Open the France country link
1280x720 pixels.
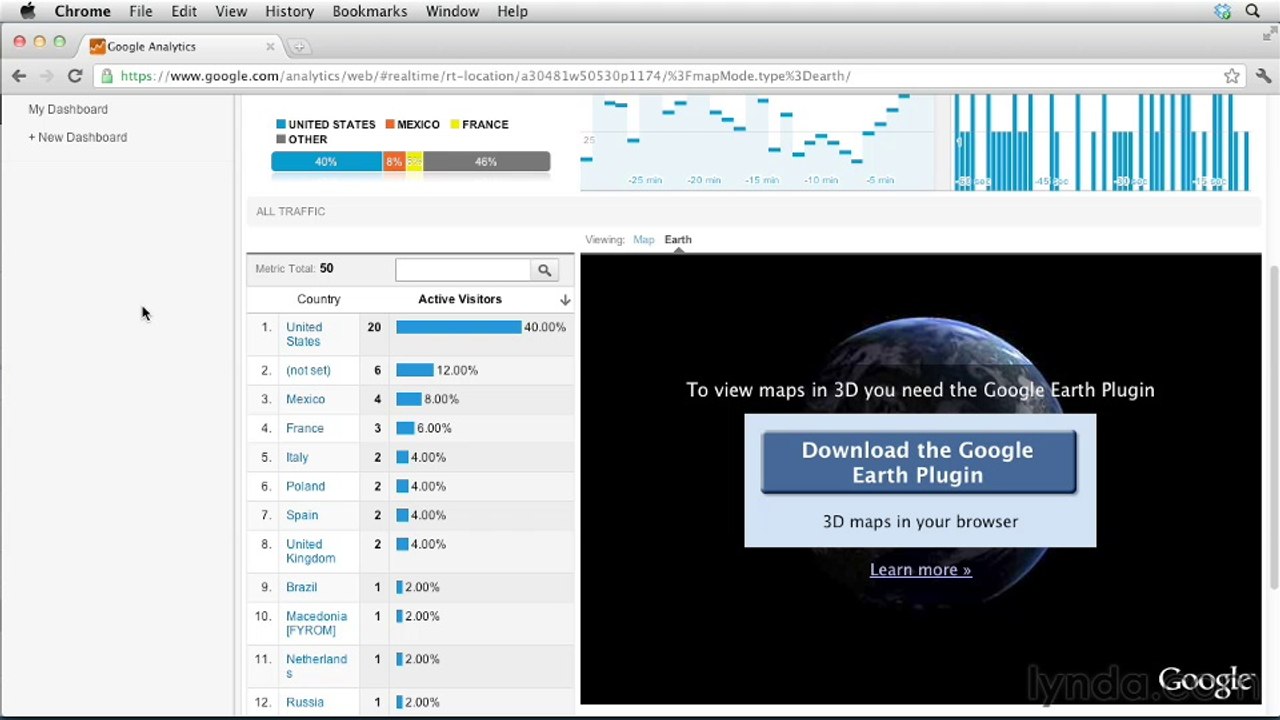pyautogui.click(x=305, y=428)
